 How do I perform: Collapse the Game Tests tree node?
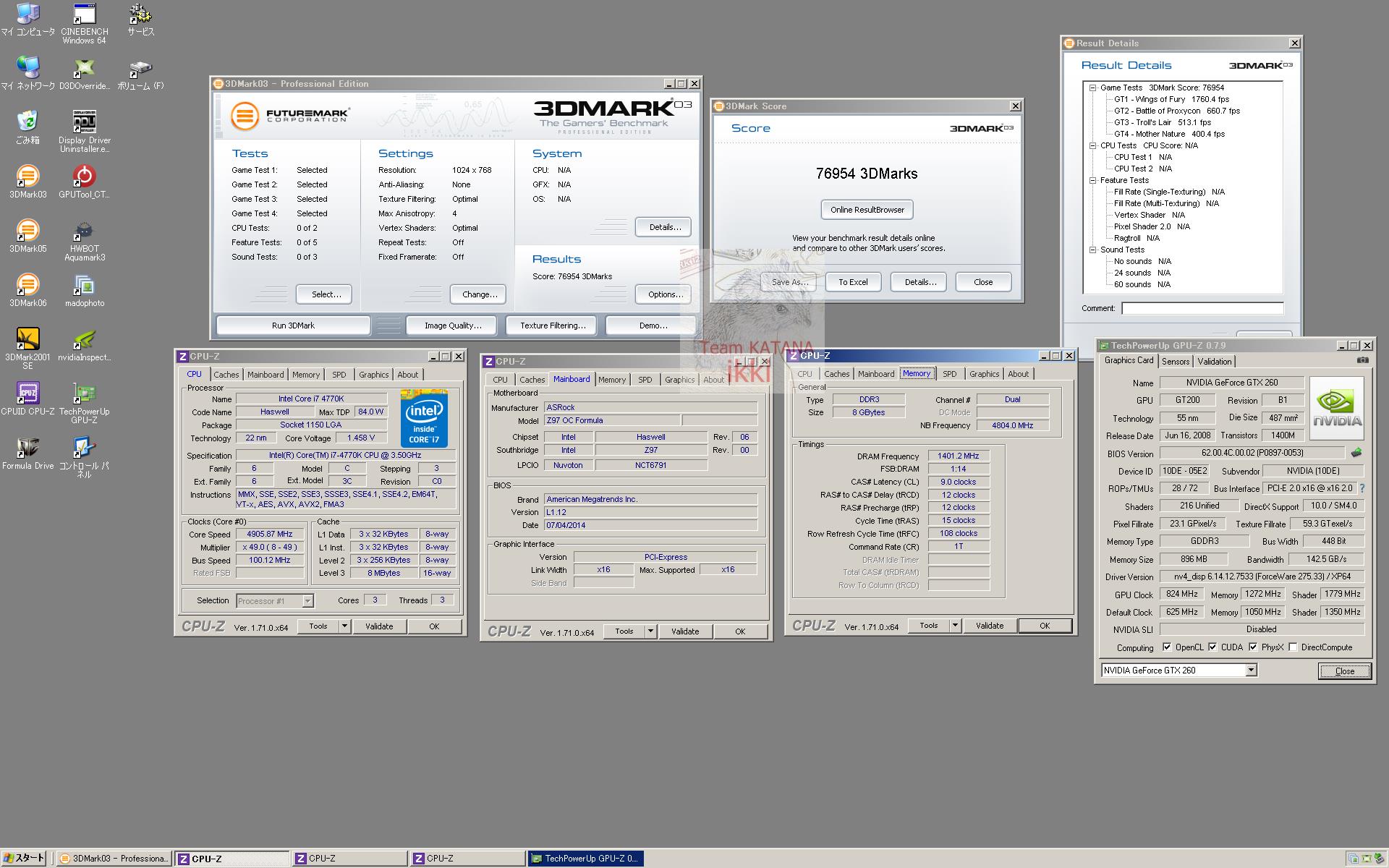coord(1092,88)
